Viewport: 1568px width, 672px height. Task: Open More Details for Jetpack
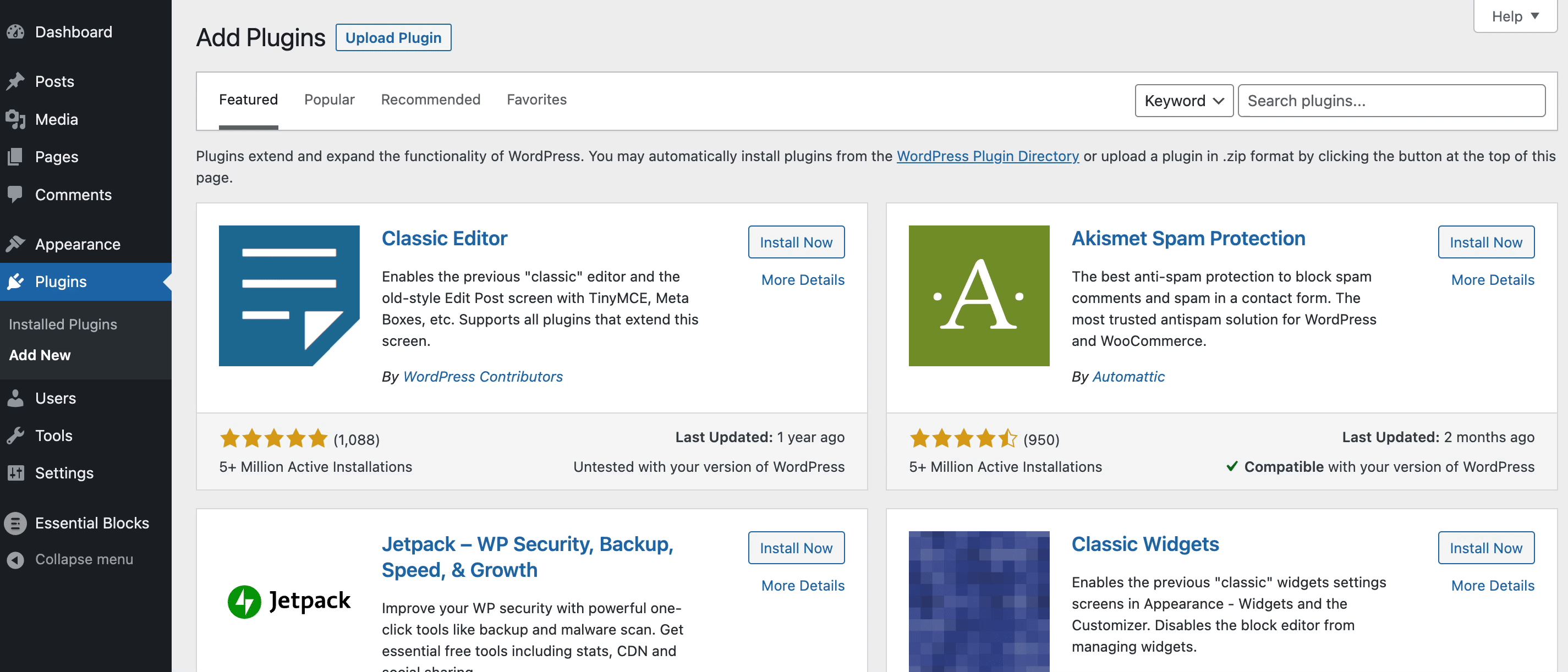803,586
